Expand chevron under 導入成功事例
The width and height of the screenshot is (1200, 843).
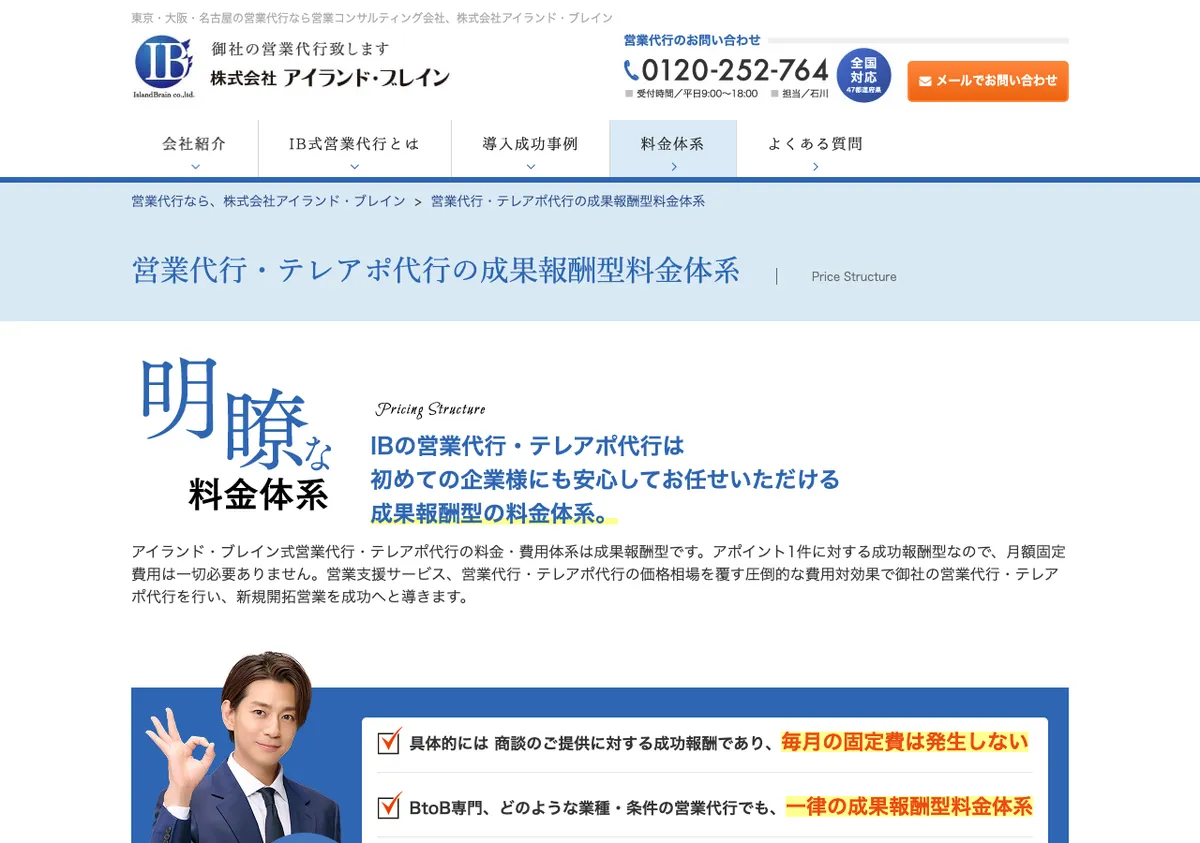tap(530, 167)
